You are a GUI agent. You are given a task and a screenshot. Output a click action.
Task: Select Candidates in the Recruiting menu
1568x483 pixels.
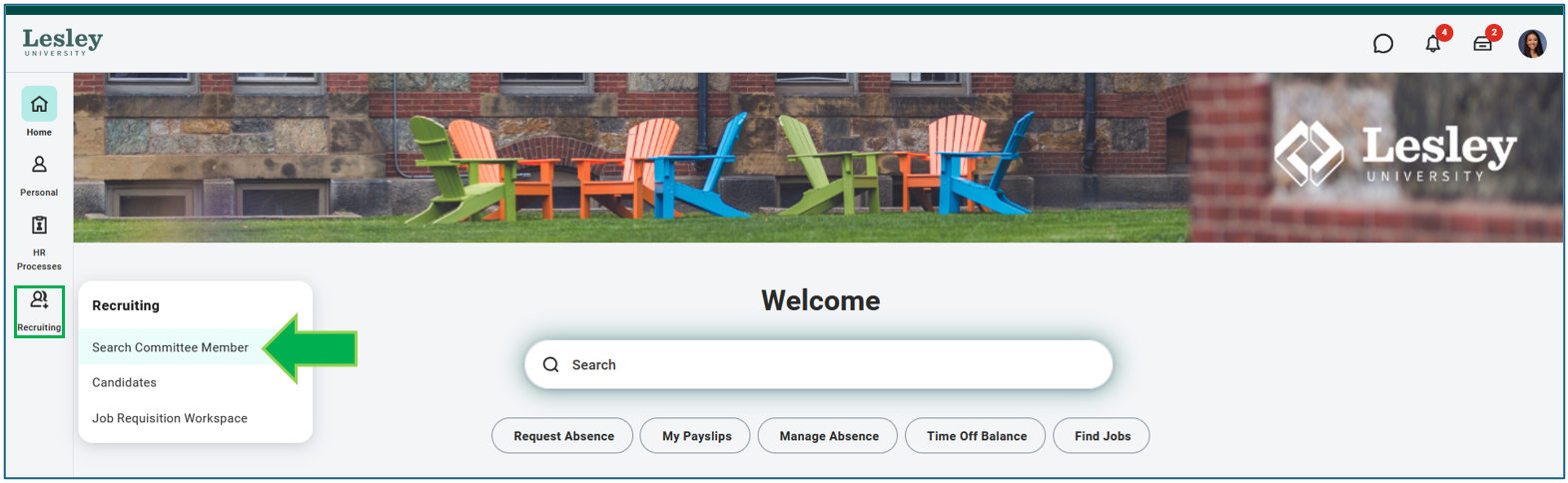[x=125, y=382]
